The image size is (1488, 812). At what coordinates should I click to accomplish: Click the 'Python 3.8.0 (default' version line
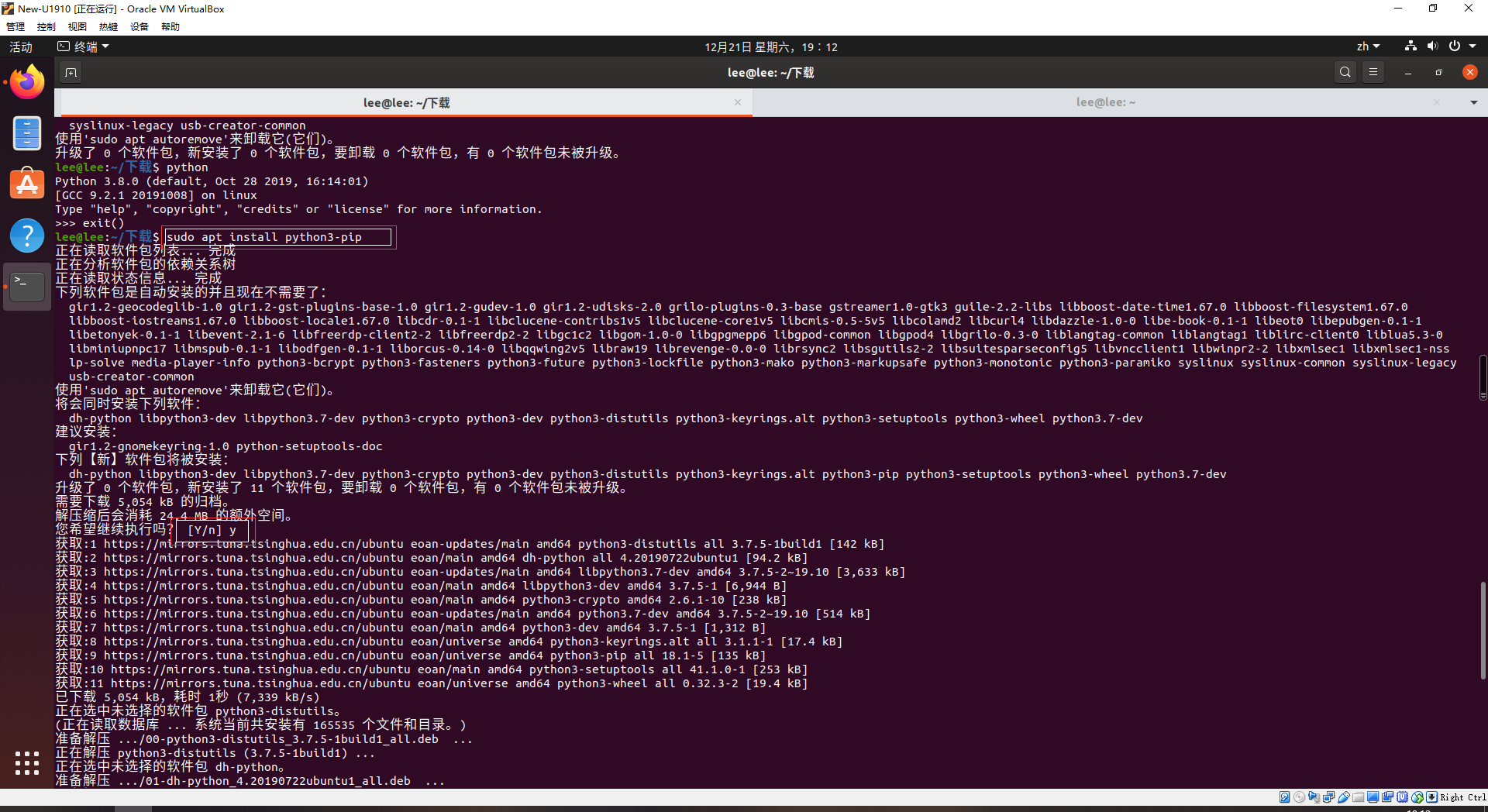[x=212, y=181]
